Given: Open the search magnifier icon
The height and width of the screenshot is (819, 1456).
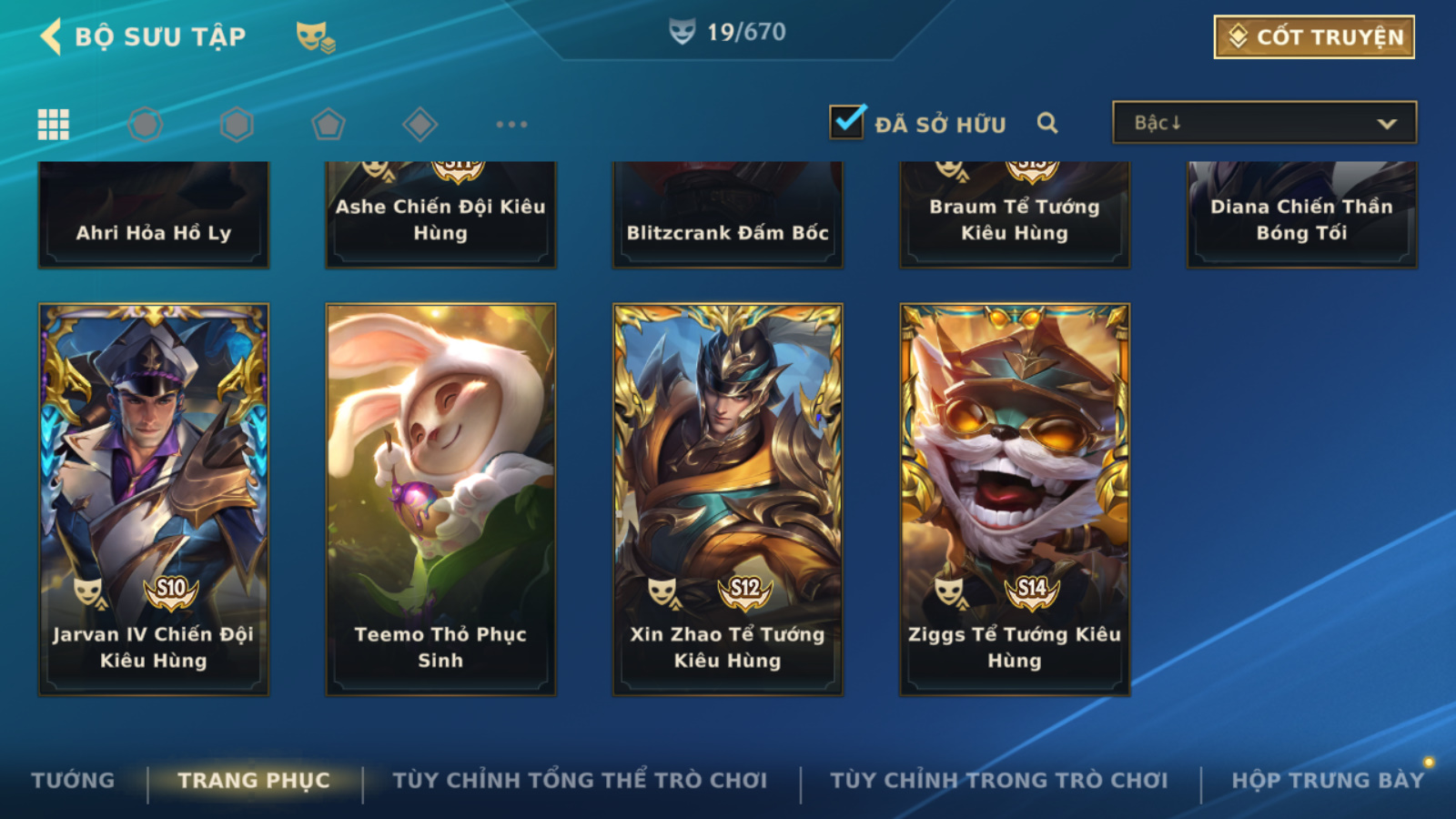Looking at the screenshot, I should (x=1047, y=123).
